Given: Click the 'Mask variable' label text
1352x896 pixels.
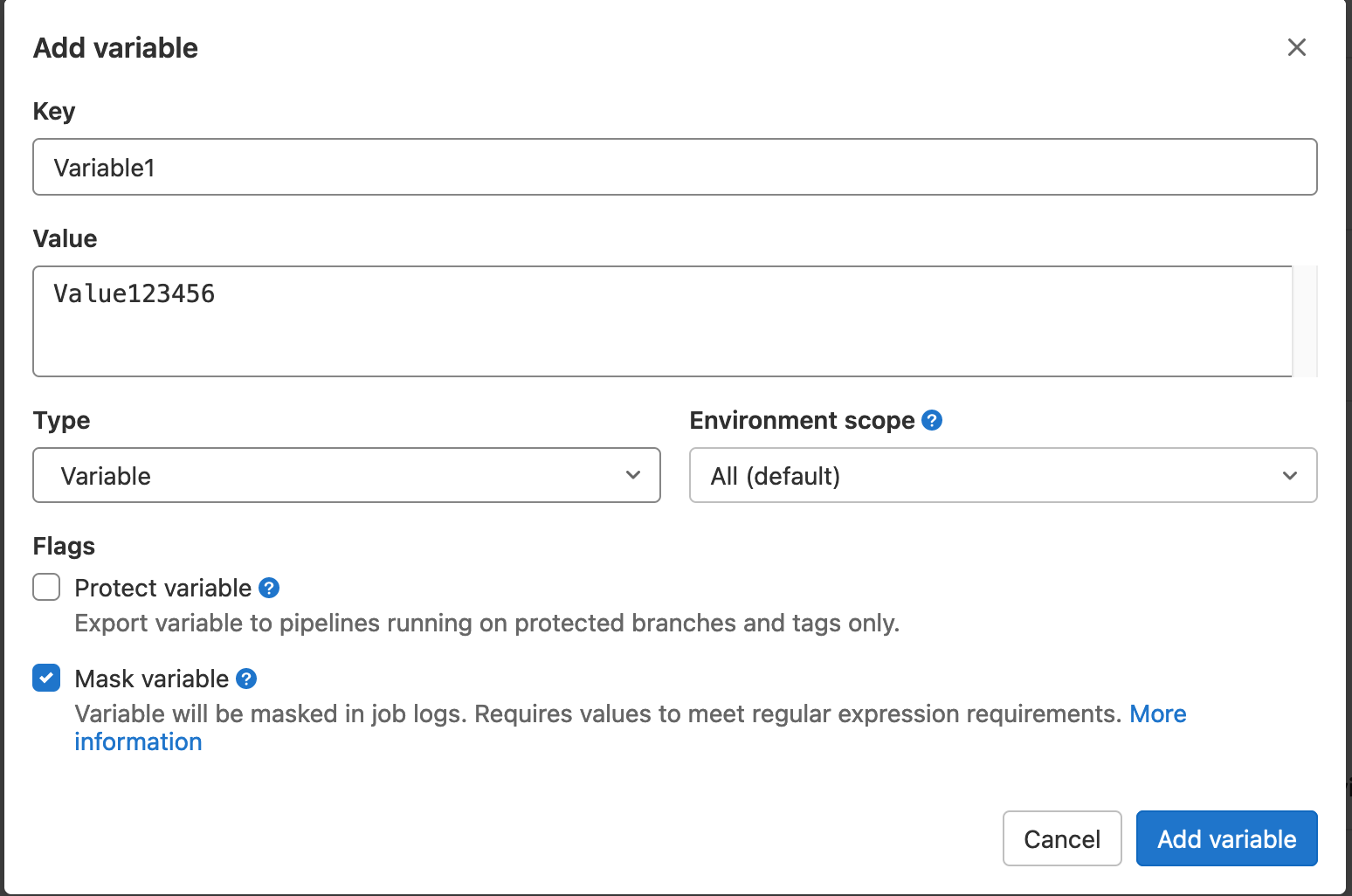Looking at the screenshot, I should 152,679.
